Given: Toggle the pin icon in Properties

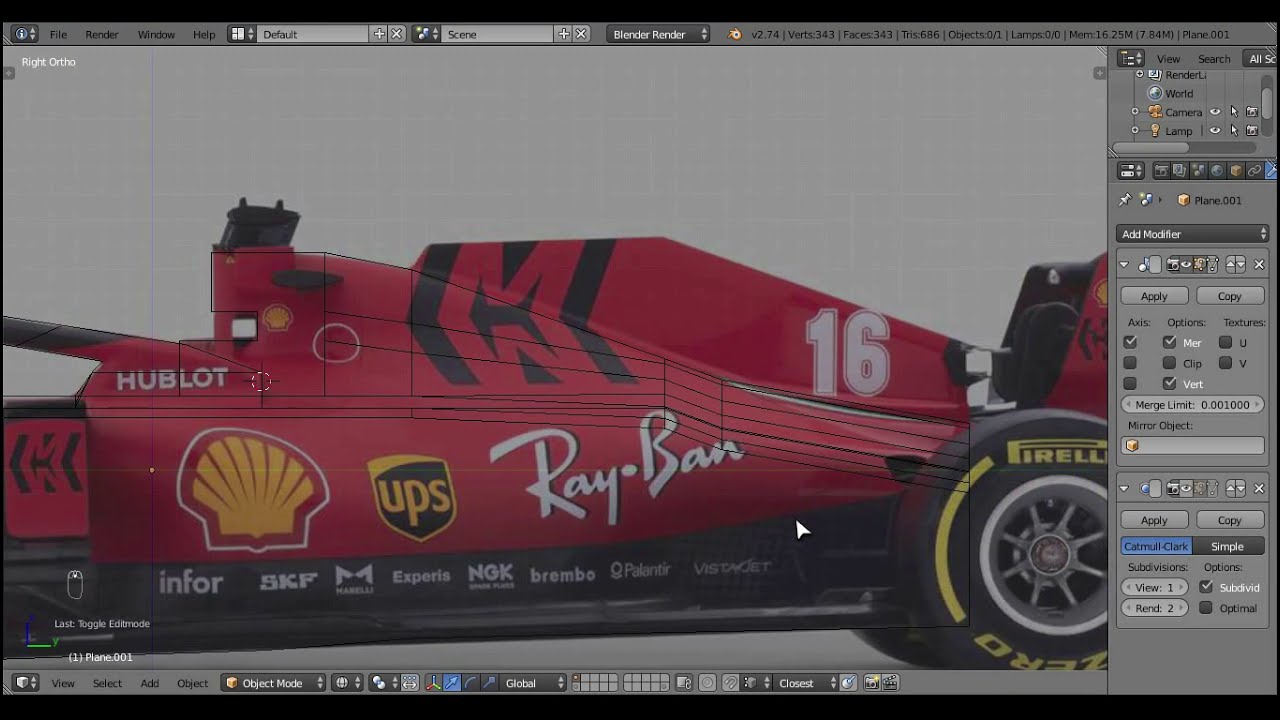Looking at the screenshot, I should coord(1125,200).
